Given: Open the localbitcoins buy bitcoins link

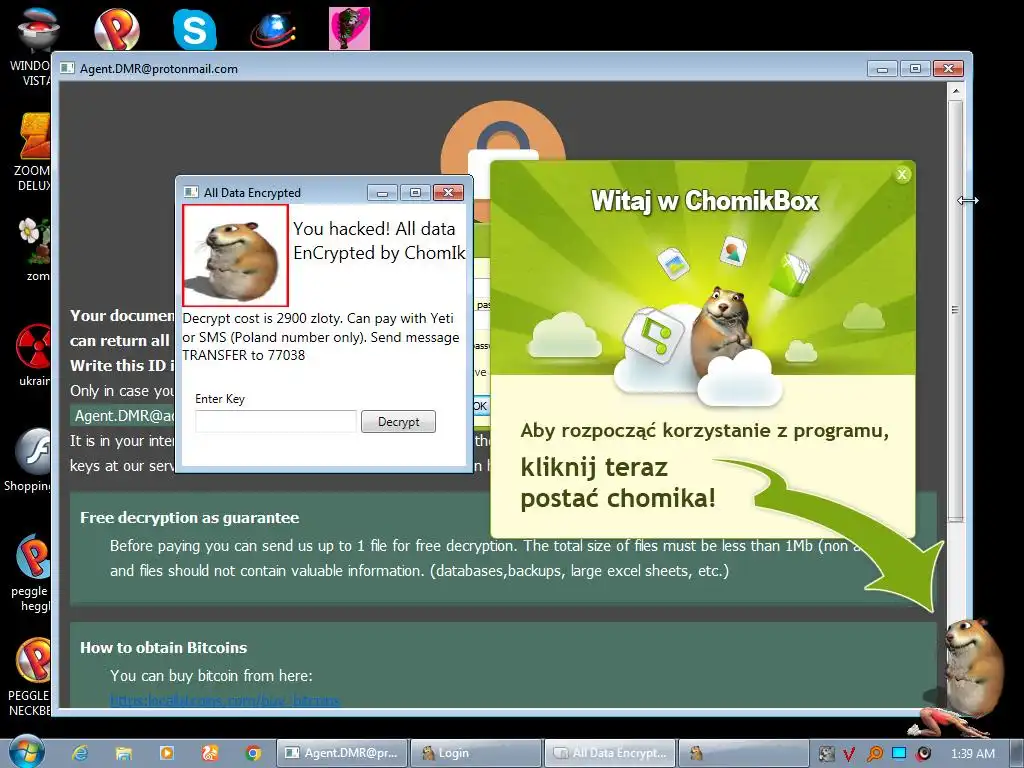Looking at the screenshot, I should [225, 701].
